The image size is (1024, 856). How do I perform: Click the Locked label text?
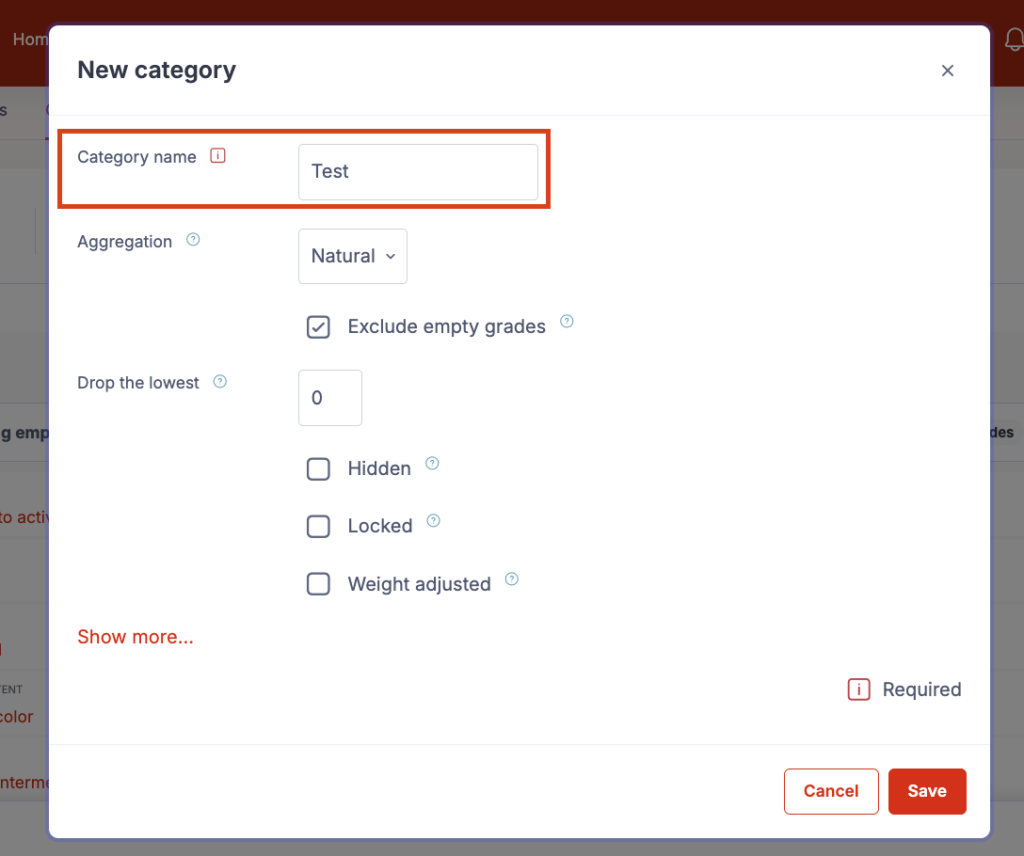point(380,526)
